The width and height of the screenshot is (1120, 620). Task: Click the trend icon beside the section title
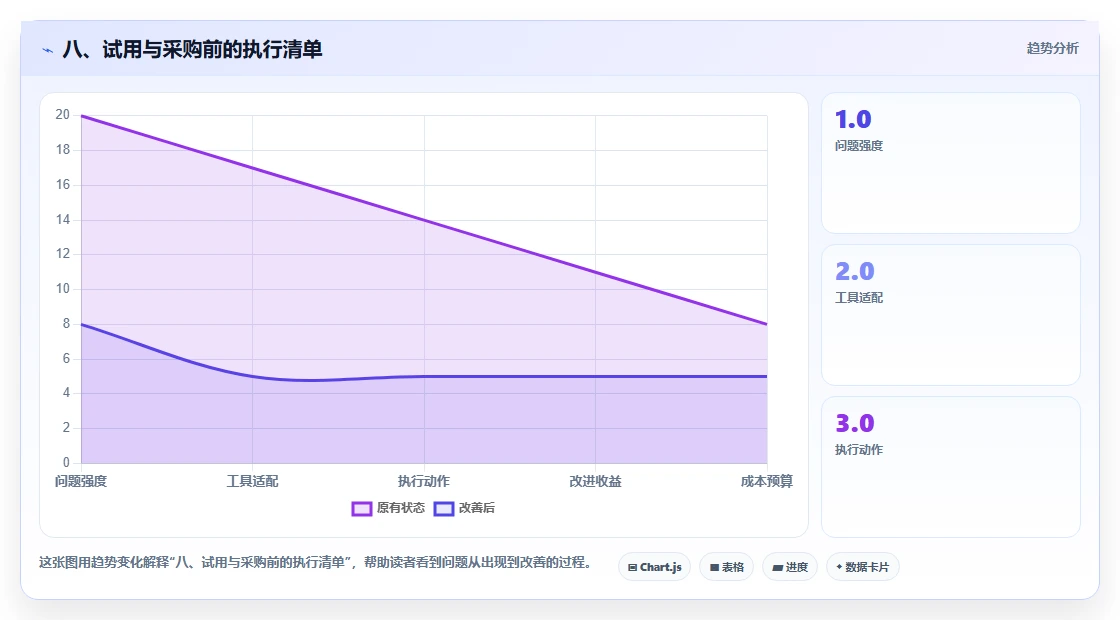click(x=48, y=50)
